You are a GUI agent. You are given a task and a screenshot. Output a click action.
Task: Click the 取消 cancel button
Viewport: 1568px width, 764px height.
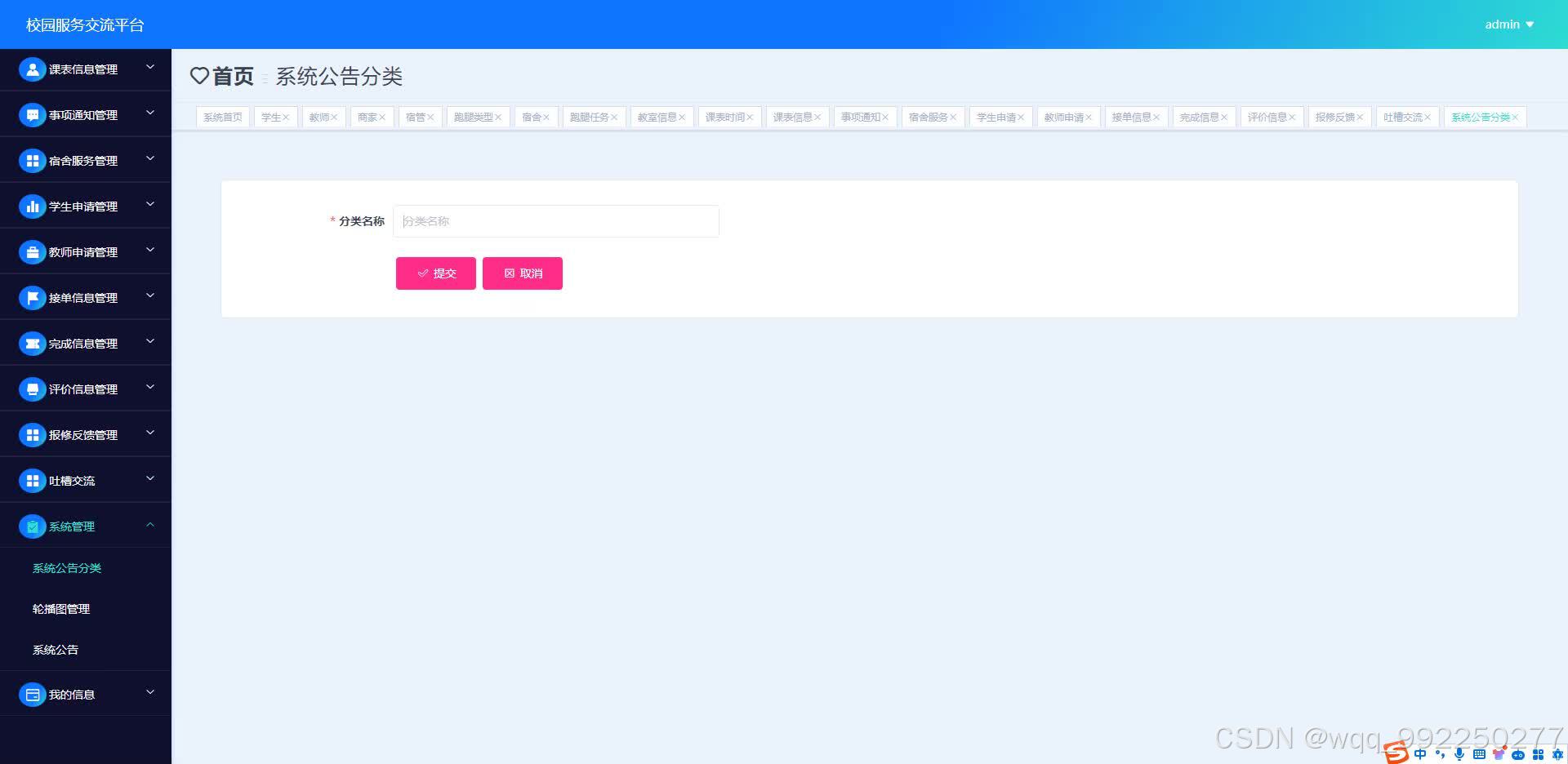(523, 273)
